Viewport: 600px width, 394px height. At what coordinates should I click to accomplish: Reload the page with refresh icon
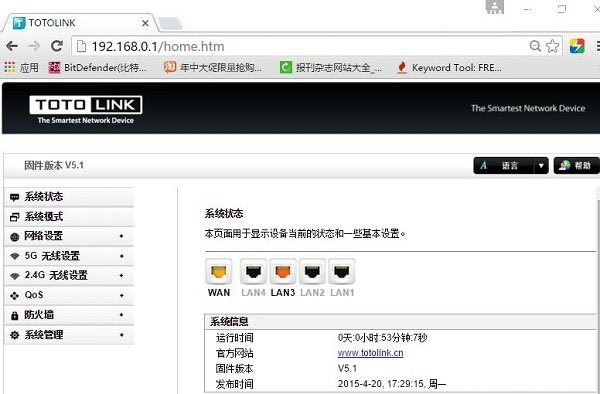click(x=57, y=46)
